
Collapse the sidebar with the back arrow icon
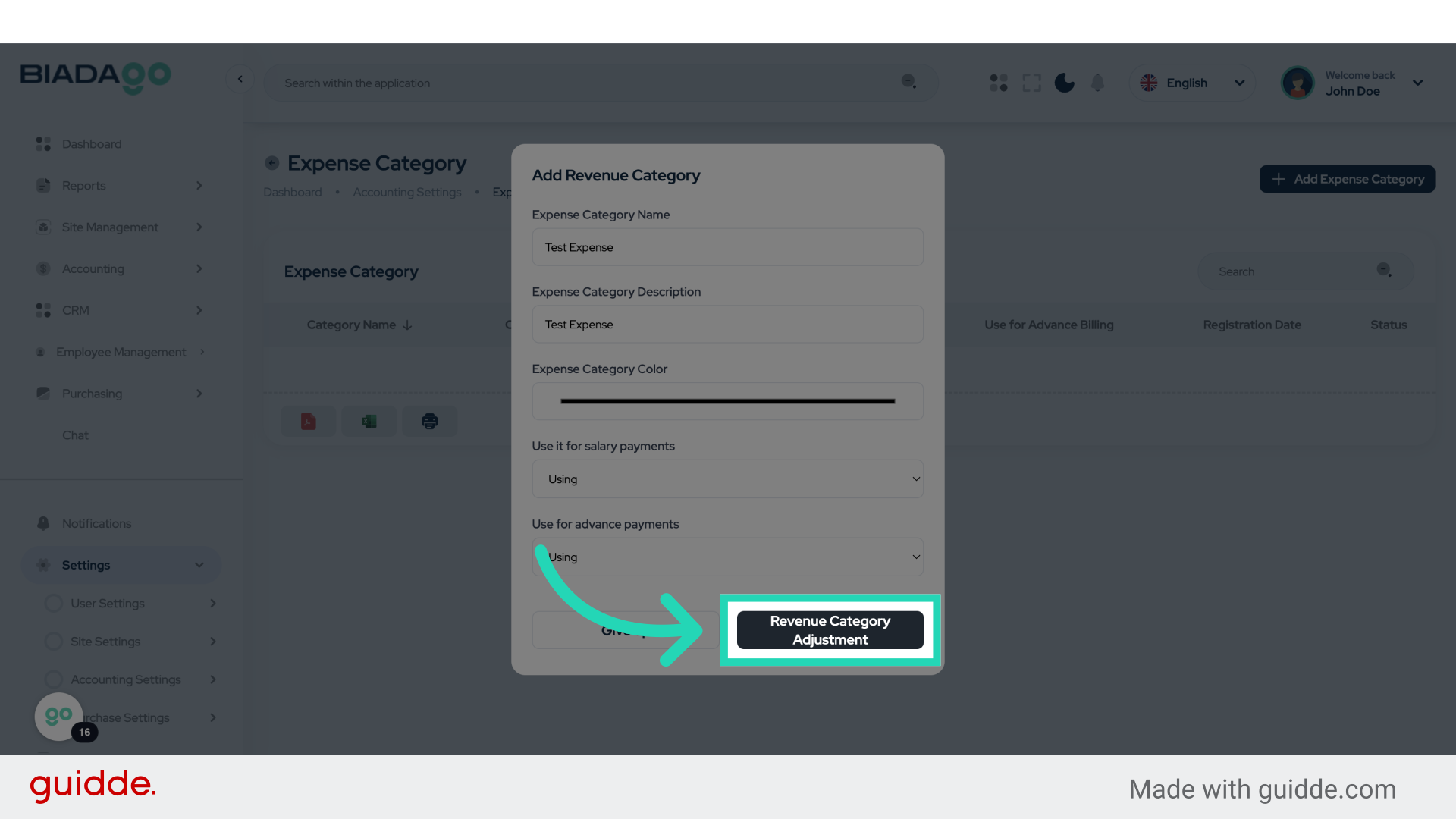pos(240,79)
